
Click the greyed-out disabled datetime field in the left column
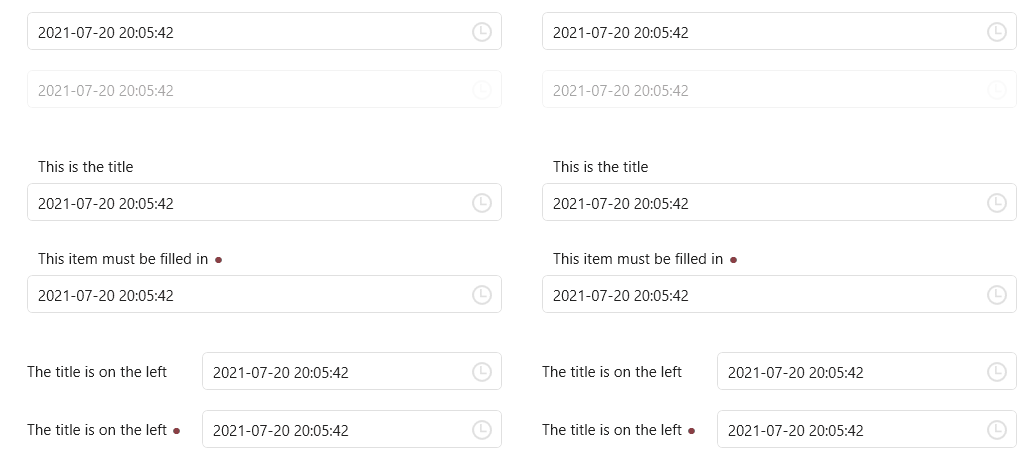(x=264, y=89)
